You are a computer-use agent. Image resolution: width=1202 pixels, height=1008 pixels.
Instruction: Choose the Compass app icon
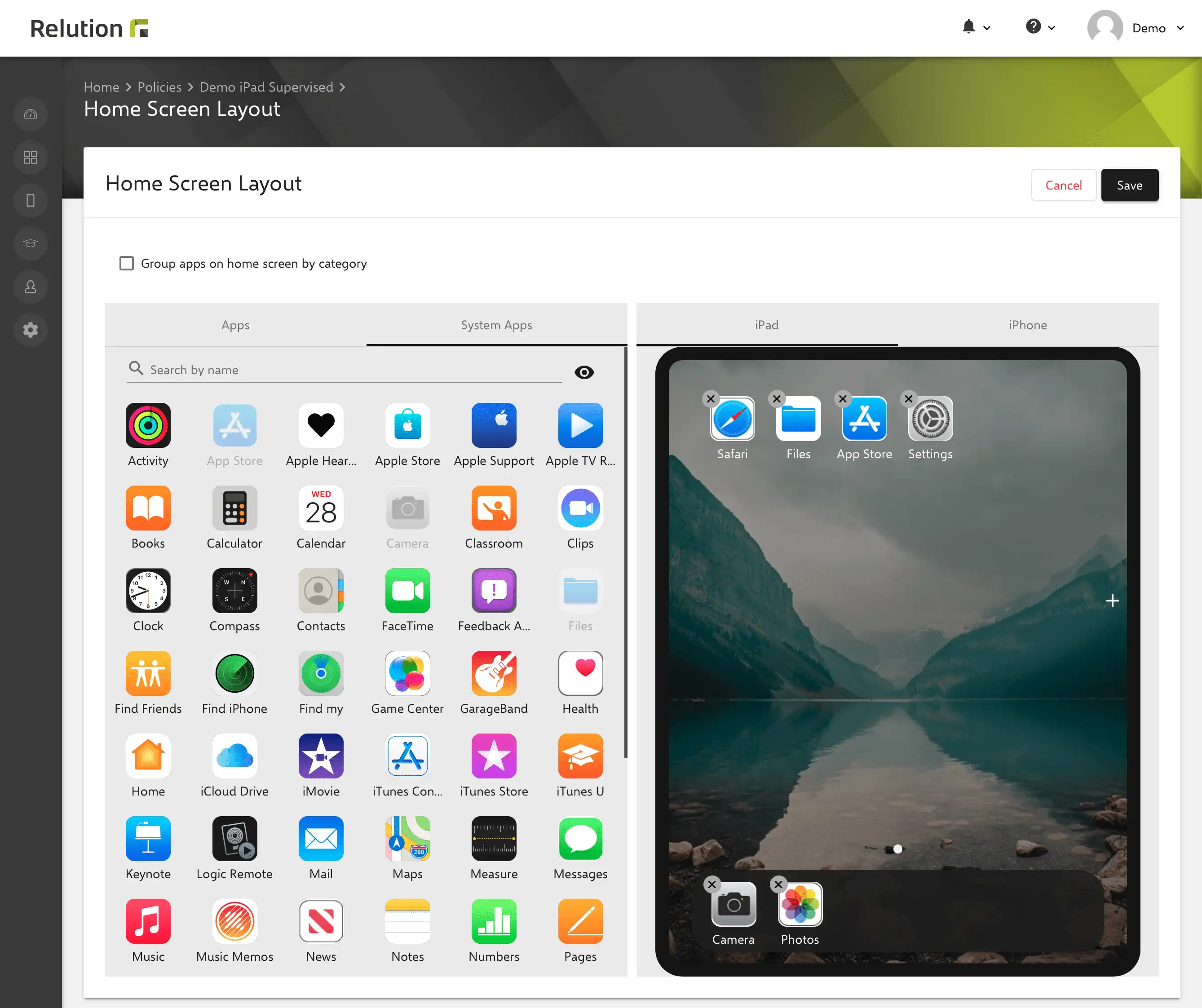[234, 590]
